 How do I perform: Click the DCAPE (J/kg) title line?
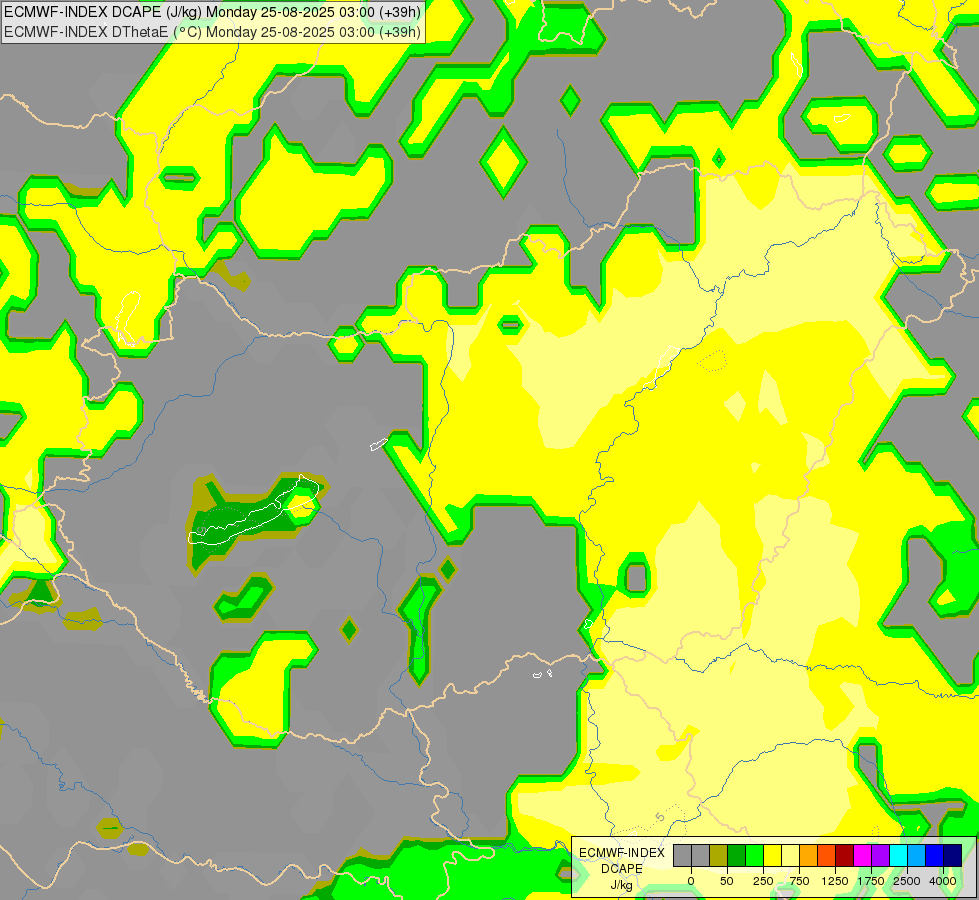(212, 12)
